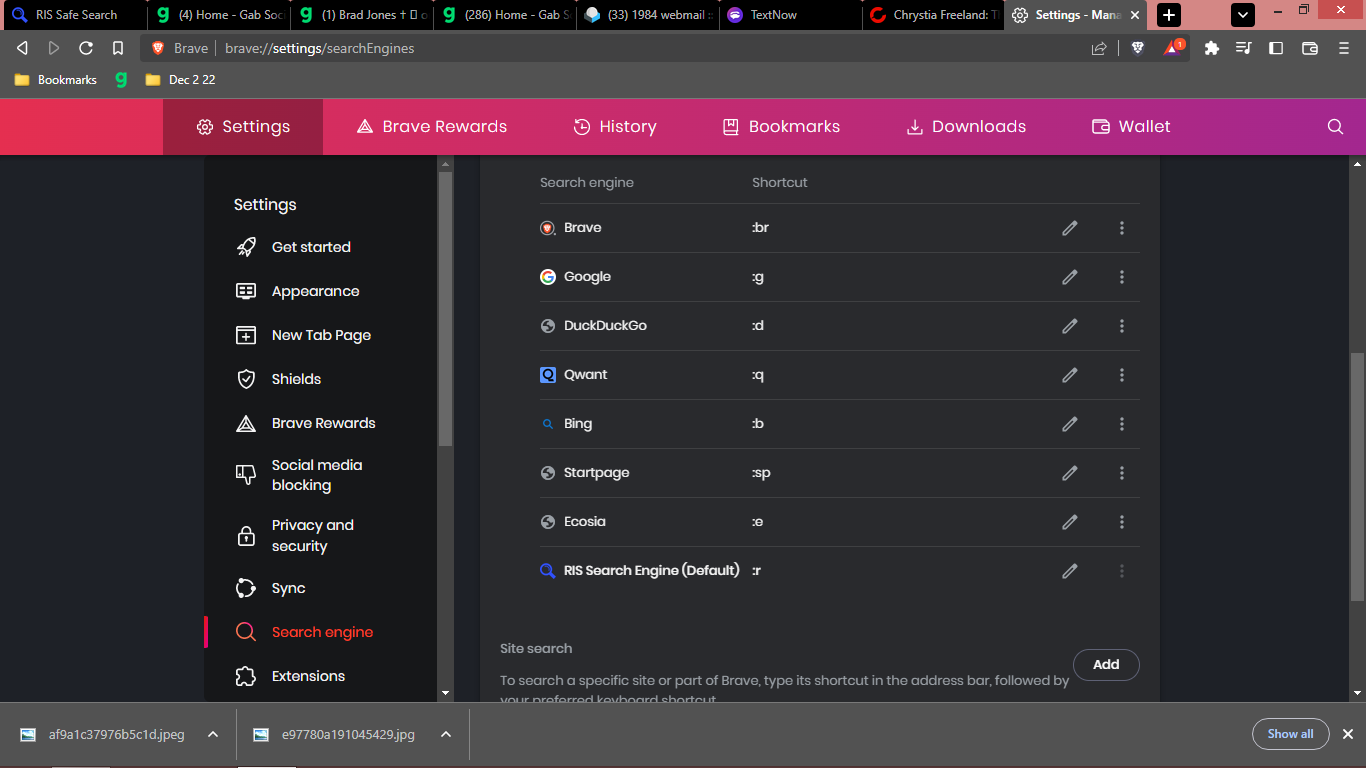Bookmark this page with the bookmark icon
The width and height of the screenshot is (1366, 768).
(x=118, y=48)
